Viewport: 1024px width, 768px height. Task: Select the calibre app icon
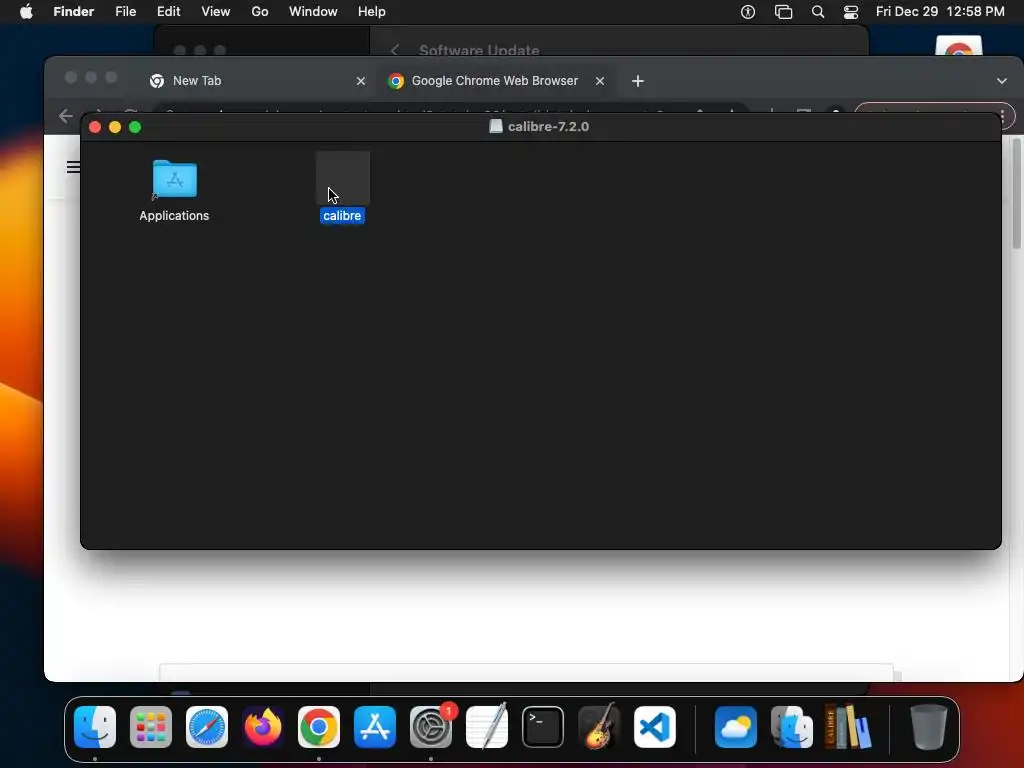(x=343, y=178)
